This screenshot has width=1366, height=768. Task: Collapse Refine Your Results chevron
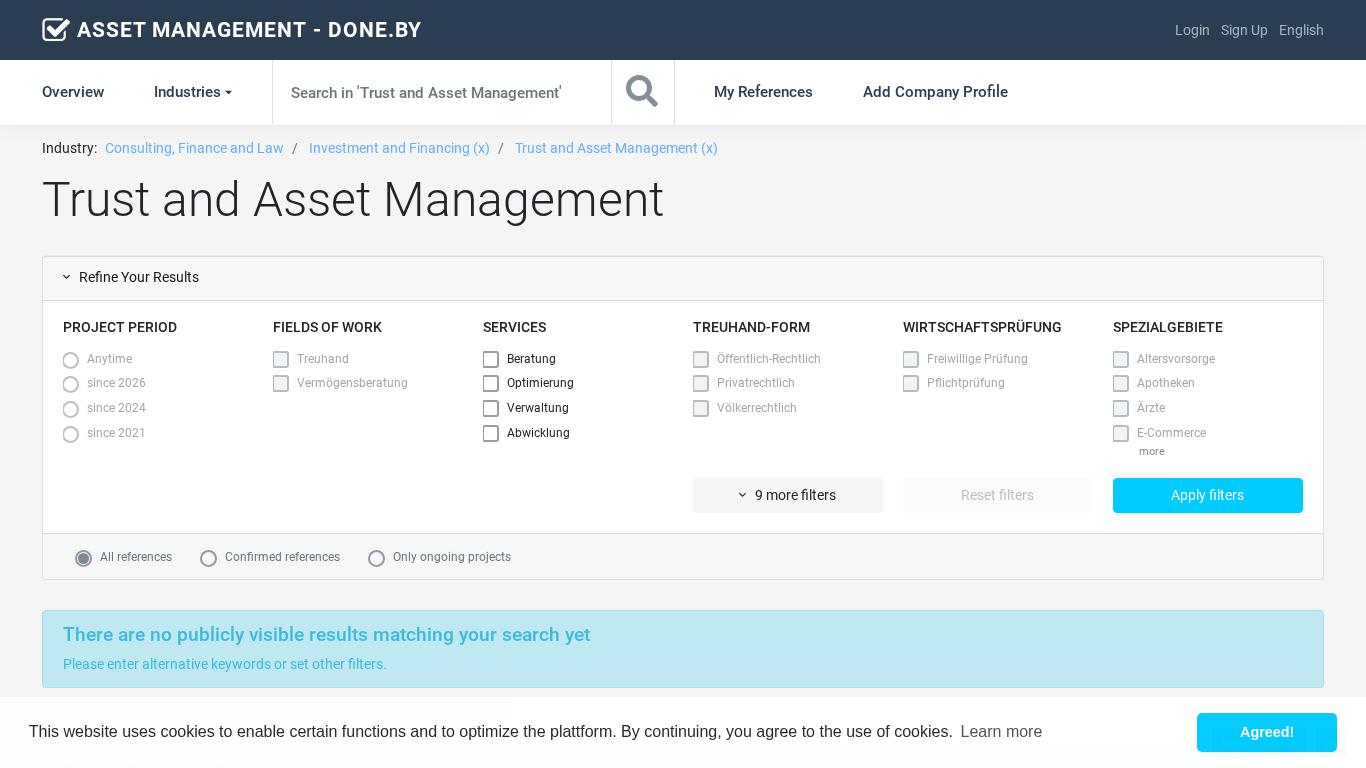(x=67, y=278)
